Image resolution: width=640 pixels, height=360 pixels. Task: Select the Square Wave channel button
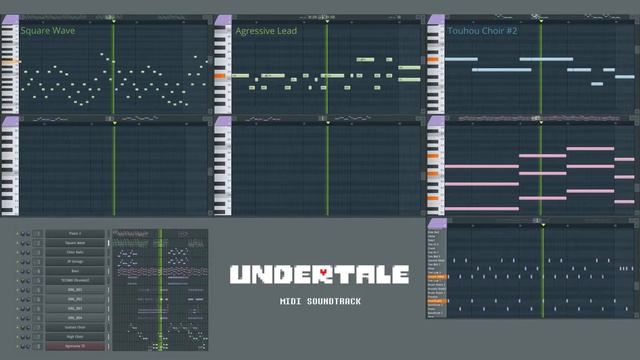pos(75,243)
